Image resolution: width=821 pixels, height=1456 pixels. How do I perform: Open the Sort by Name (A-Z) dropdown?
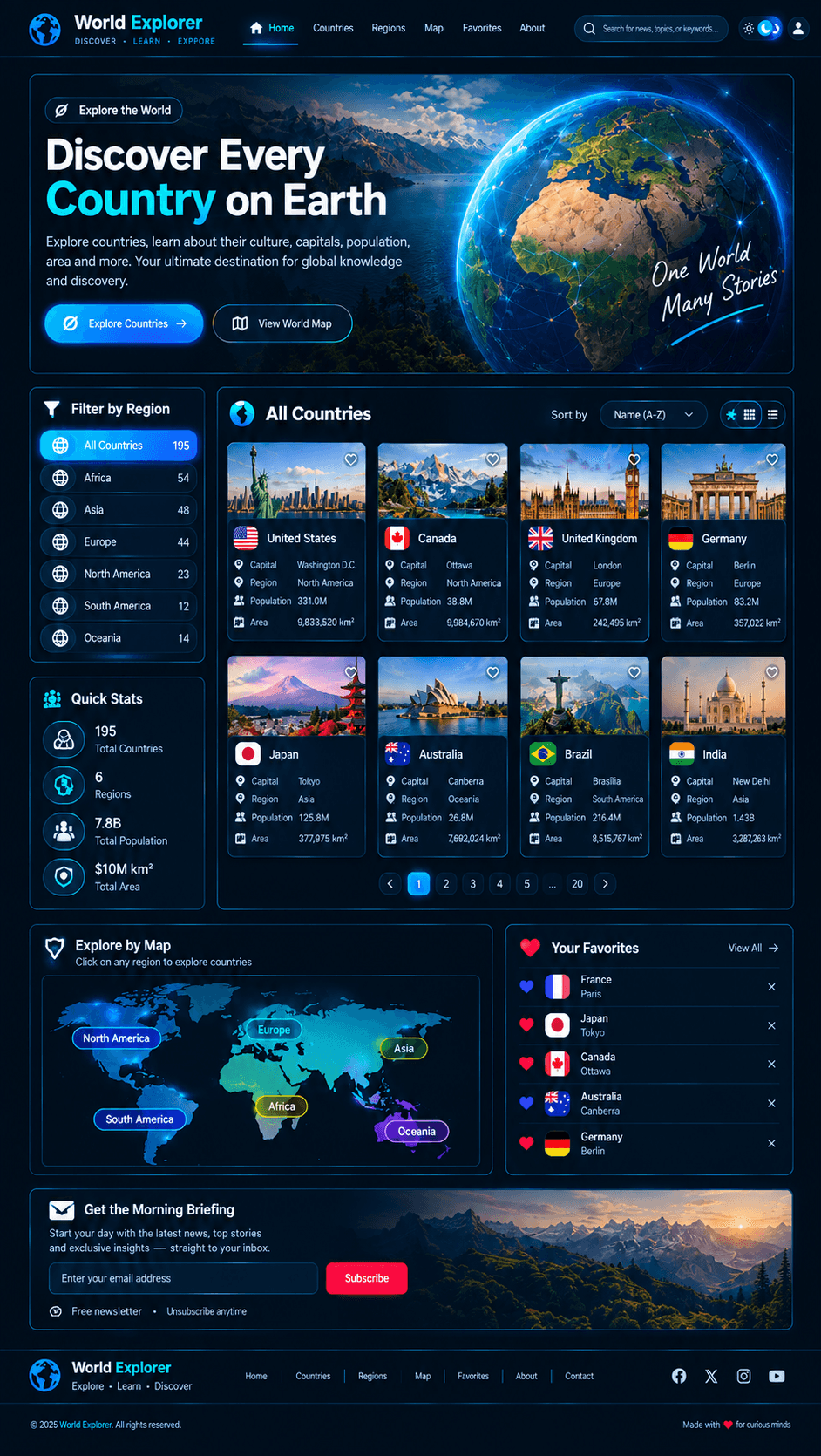click(x=653, y=415)
